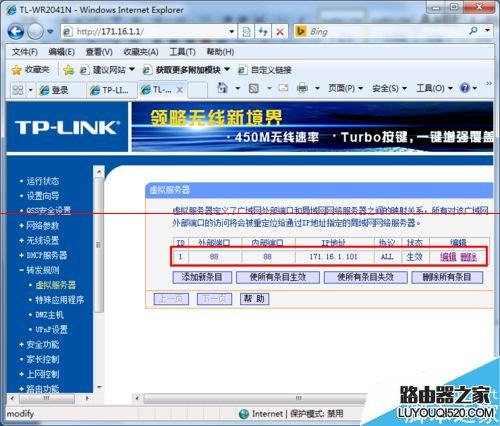Switch to the TP-LI... tab
The height and width of the screenshot is (426, 500).
pos(112,90)
